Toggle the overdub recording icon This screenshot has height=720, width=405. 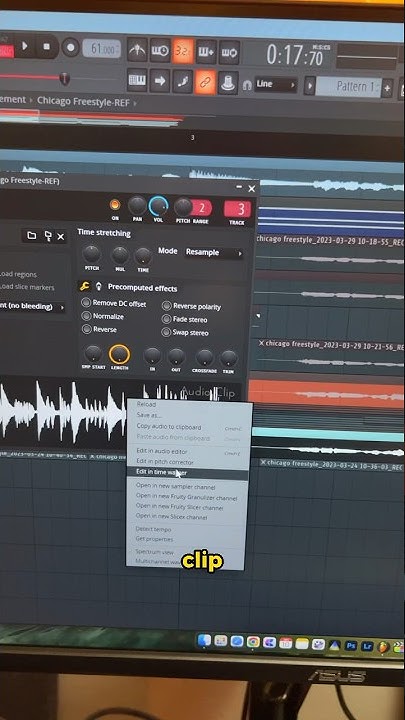tap(206, 51)
